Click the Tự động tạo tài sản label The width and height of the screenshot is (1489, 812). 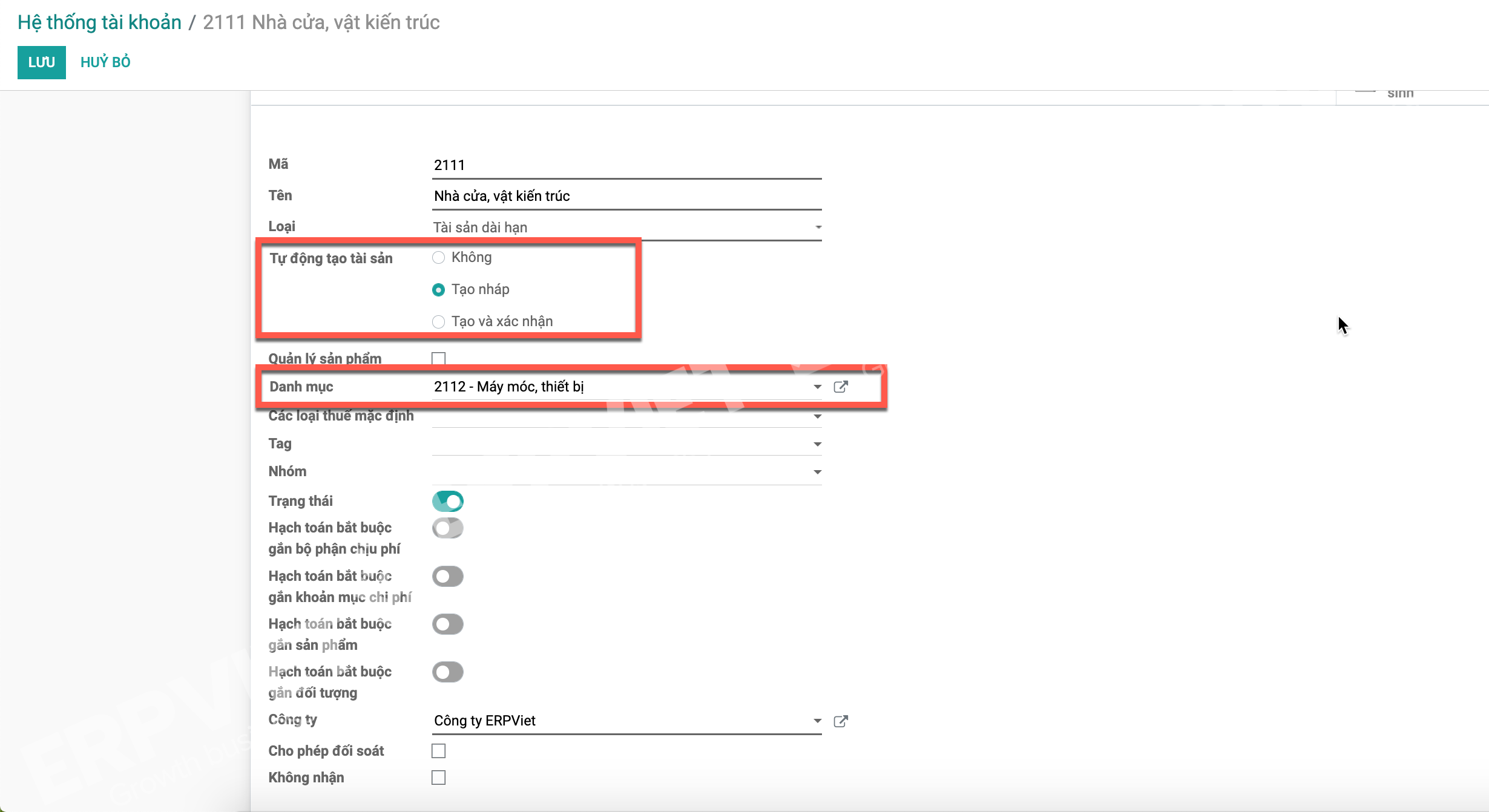[331, 258]
